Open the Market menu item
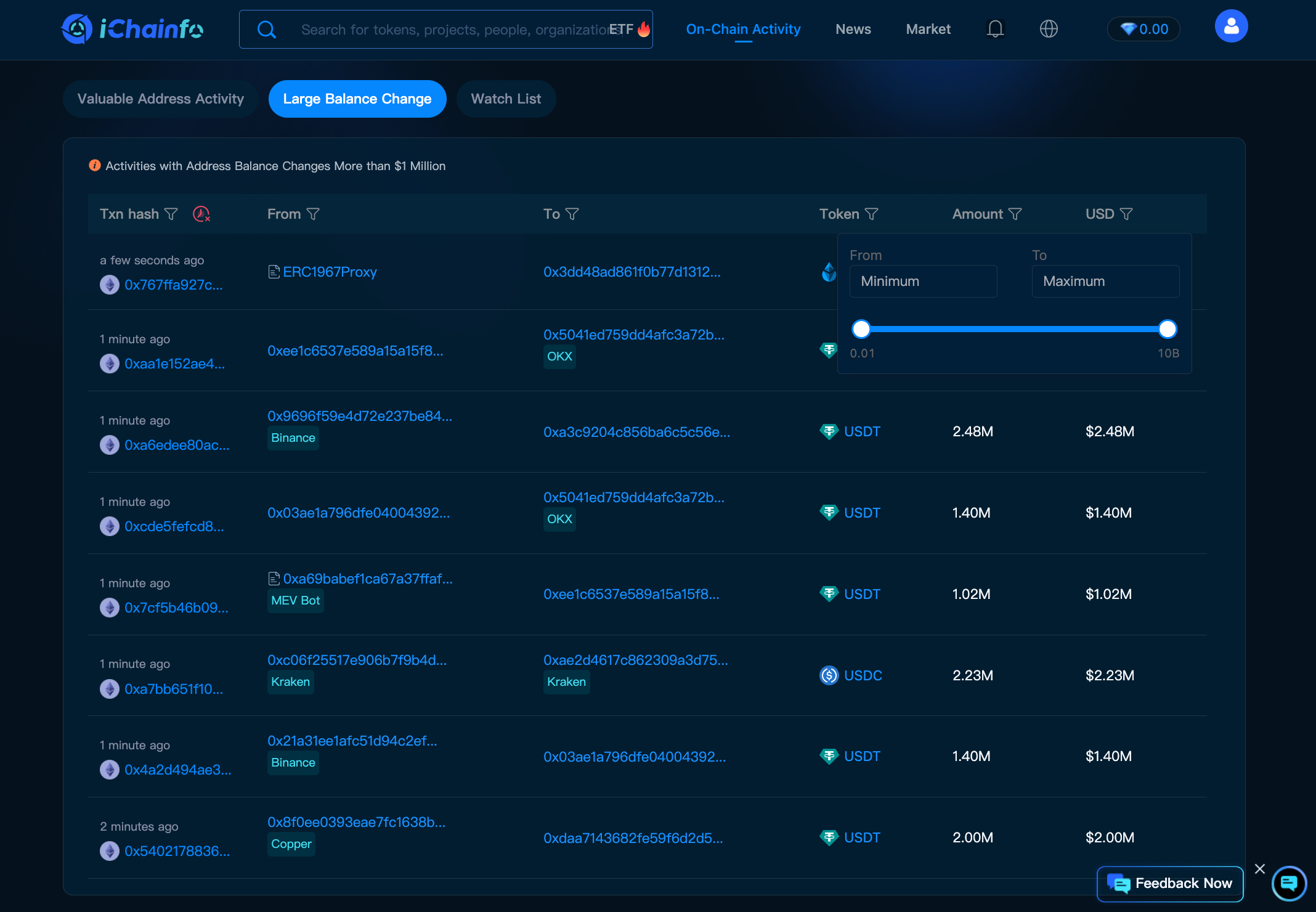Image resolution: width=1316 pixels, height=912 pixels. point(928,29)
